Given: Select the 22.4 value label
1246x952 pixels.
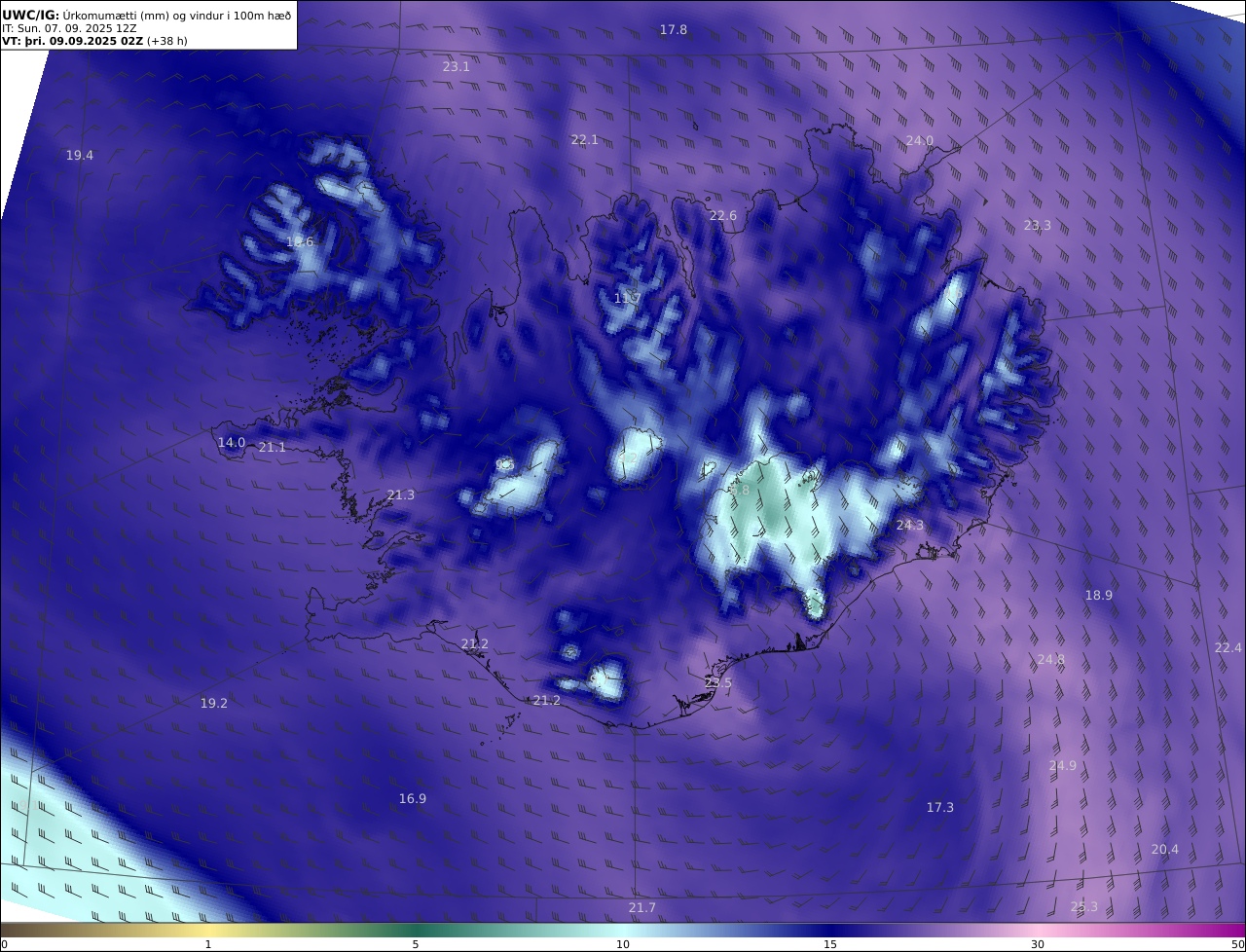Looking at the screenshot, I should coord(1228,648).
